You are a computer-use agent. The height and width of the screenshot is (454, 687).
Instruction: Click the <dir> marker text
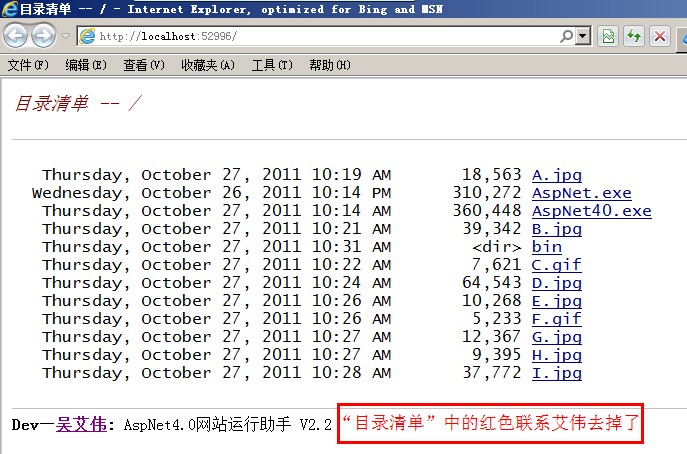[497, 247]
